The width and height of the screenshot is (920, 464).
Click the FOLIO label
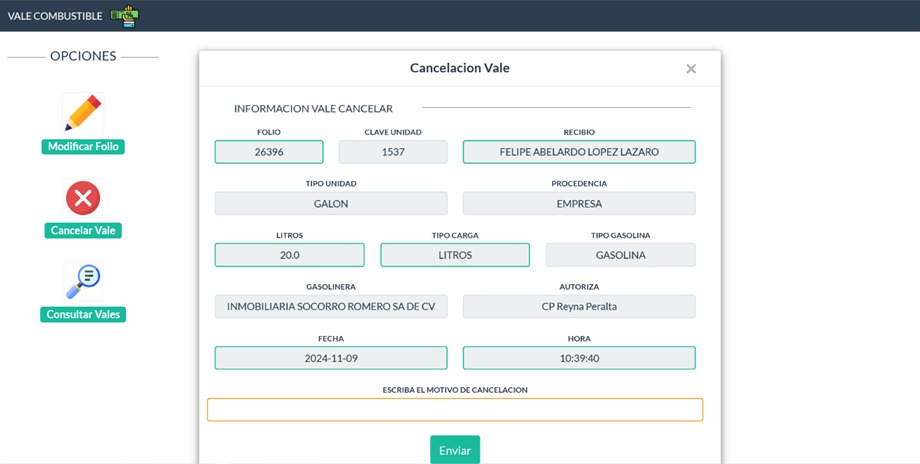[269, 132]
